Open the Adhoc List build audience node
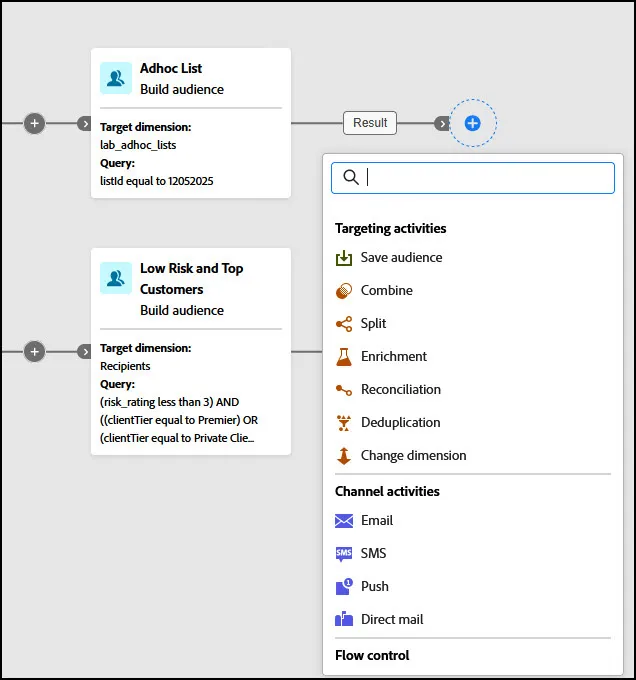 click(x=191, y=123)
